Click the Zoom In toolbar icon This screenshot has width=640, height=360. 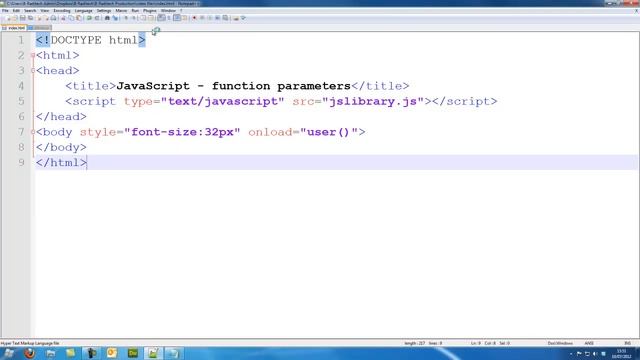(x=126, y=18)
